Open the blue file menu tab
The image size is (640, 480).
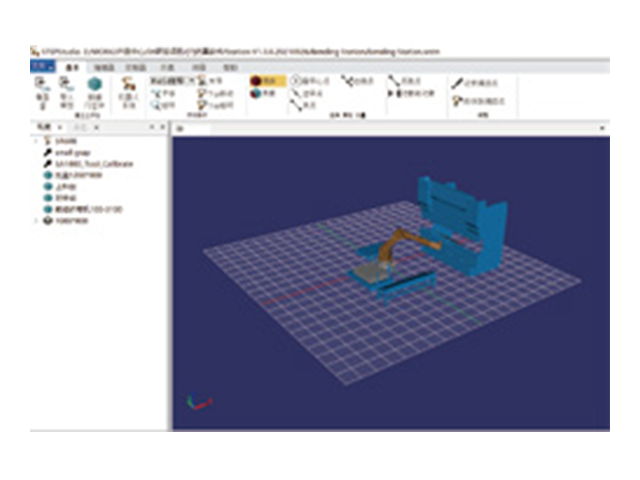[42, 66]
